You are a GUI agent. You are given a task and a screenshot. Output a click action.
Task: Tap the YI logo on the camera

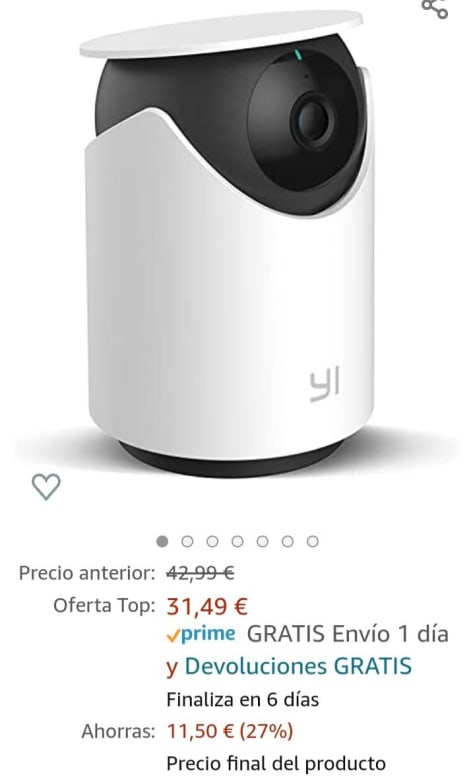[x=325, y=385]
